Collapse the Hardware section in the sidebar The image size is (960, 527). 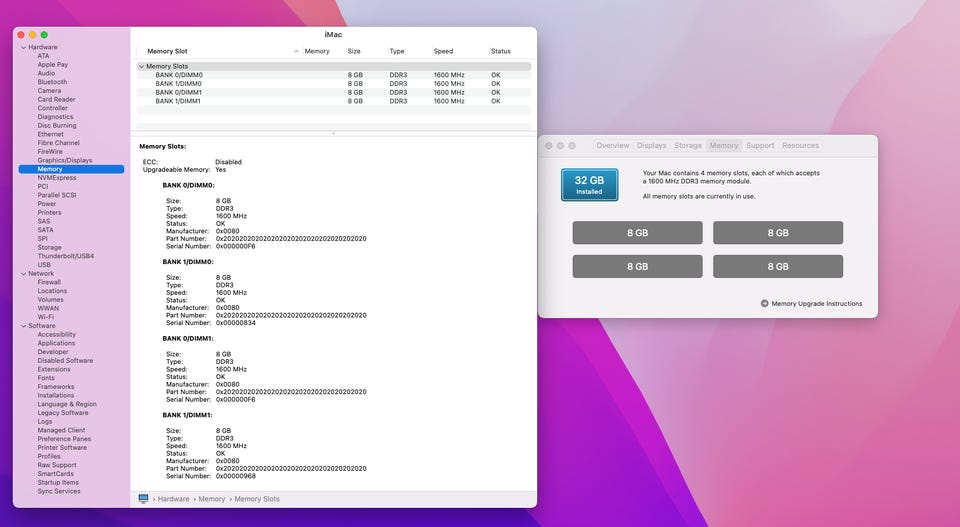pos(24,47)
